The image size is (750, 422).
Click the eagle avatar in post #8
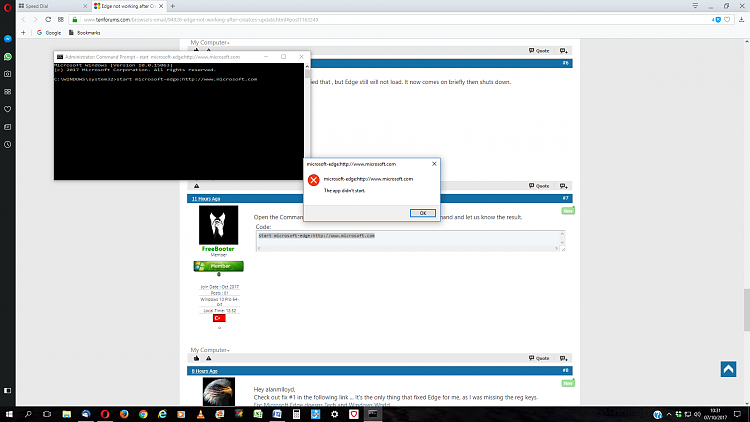[x=219, y=391]
